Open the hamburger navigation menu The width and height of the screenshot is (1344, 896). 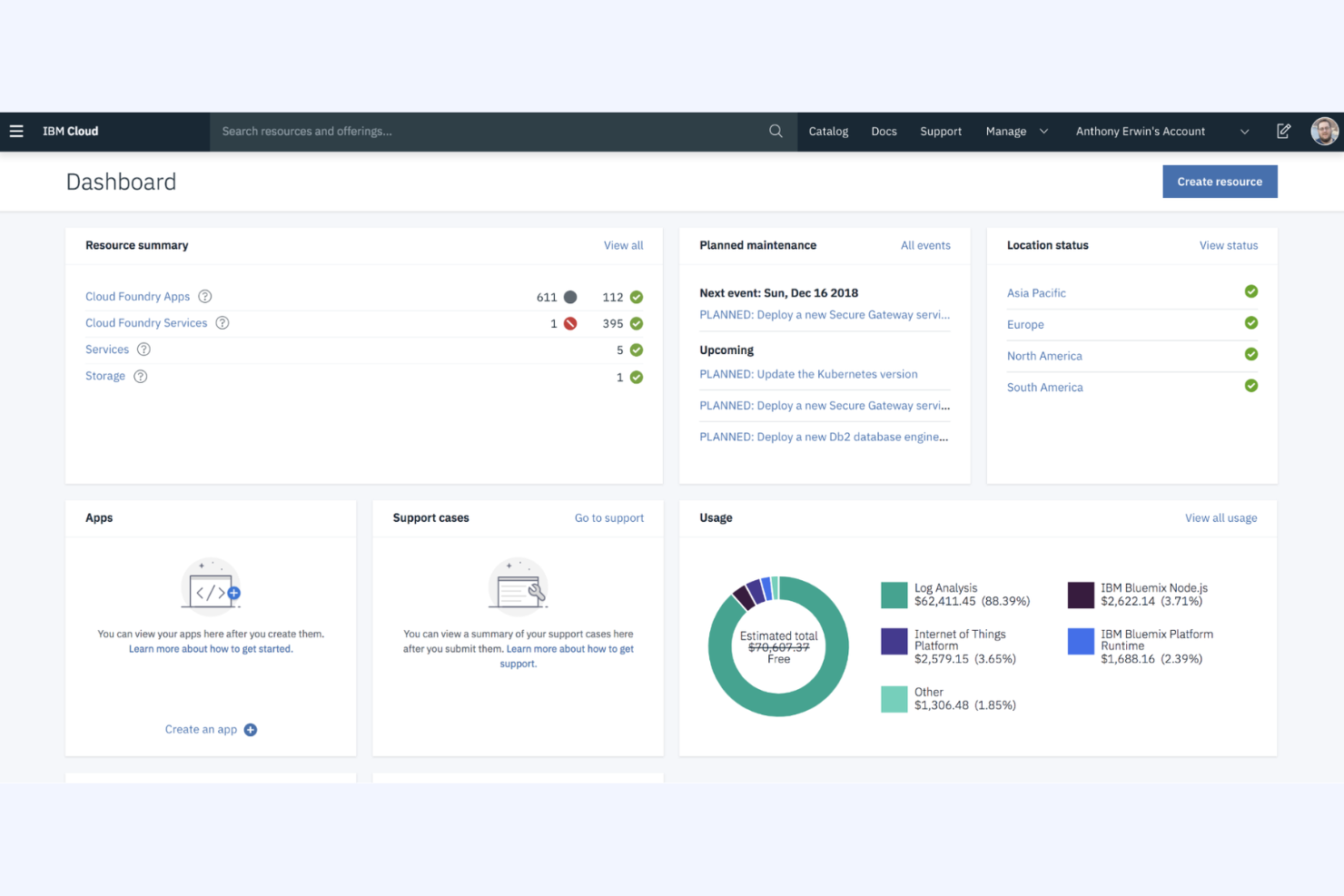point(16,131)
